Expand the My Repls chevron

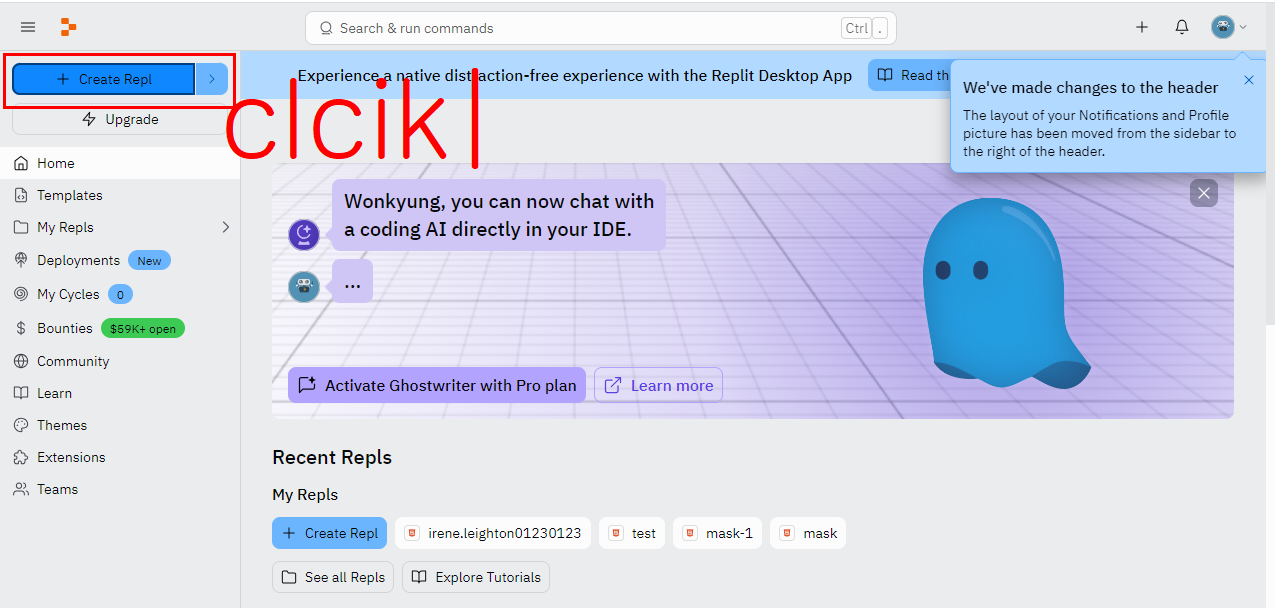(225, 227)
